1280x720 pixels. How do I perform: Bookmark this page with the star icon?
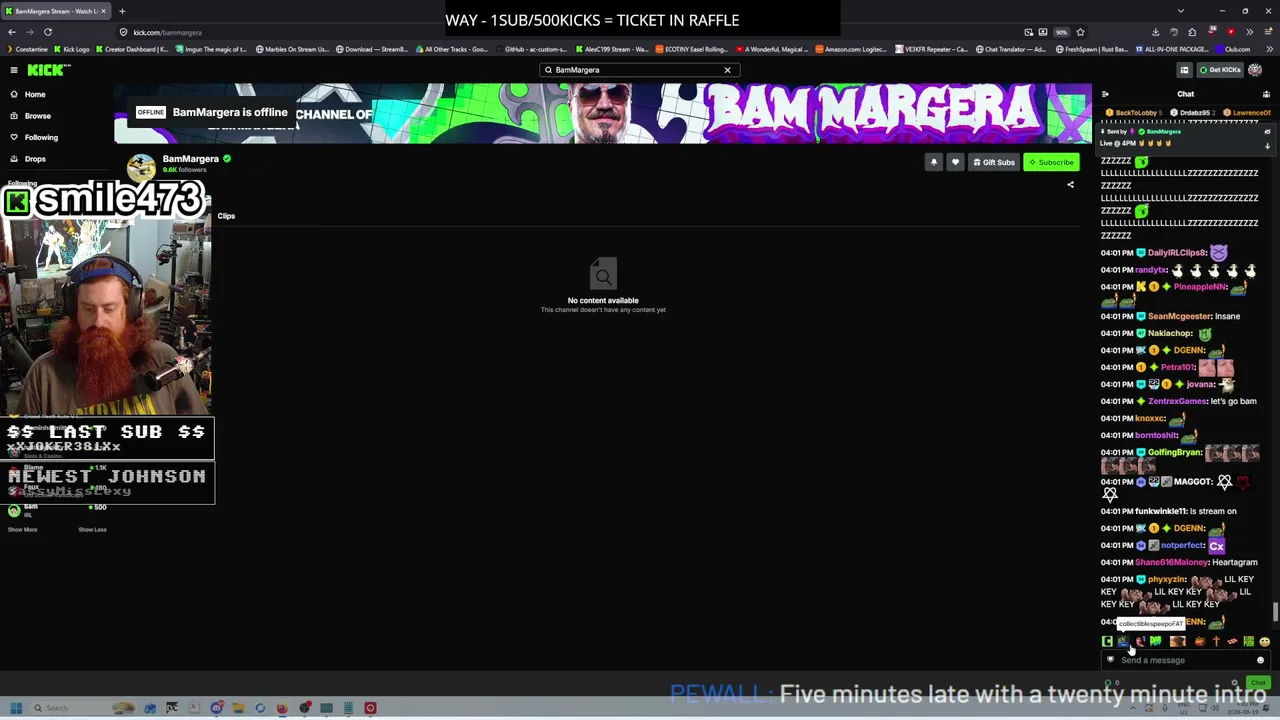1080,32
